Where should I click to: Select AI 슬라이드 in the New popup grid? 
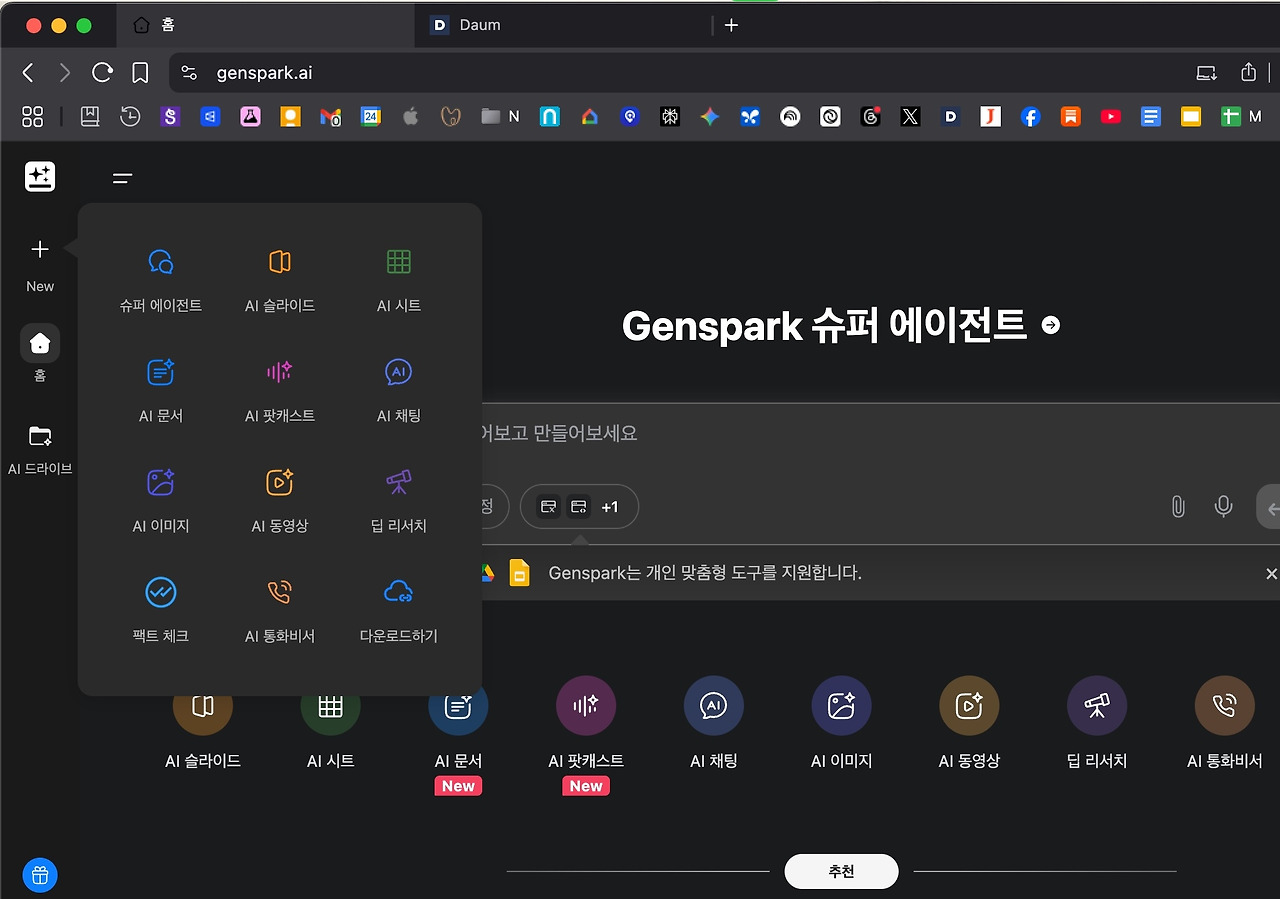pos(280,281)
